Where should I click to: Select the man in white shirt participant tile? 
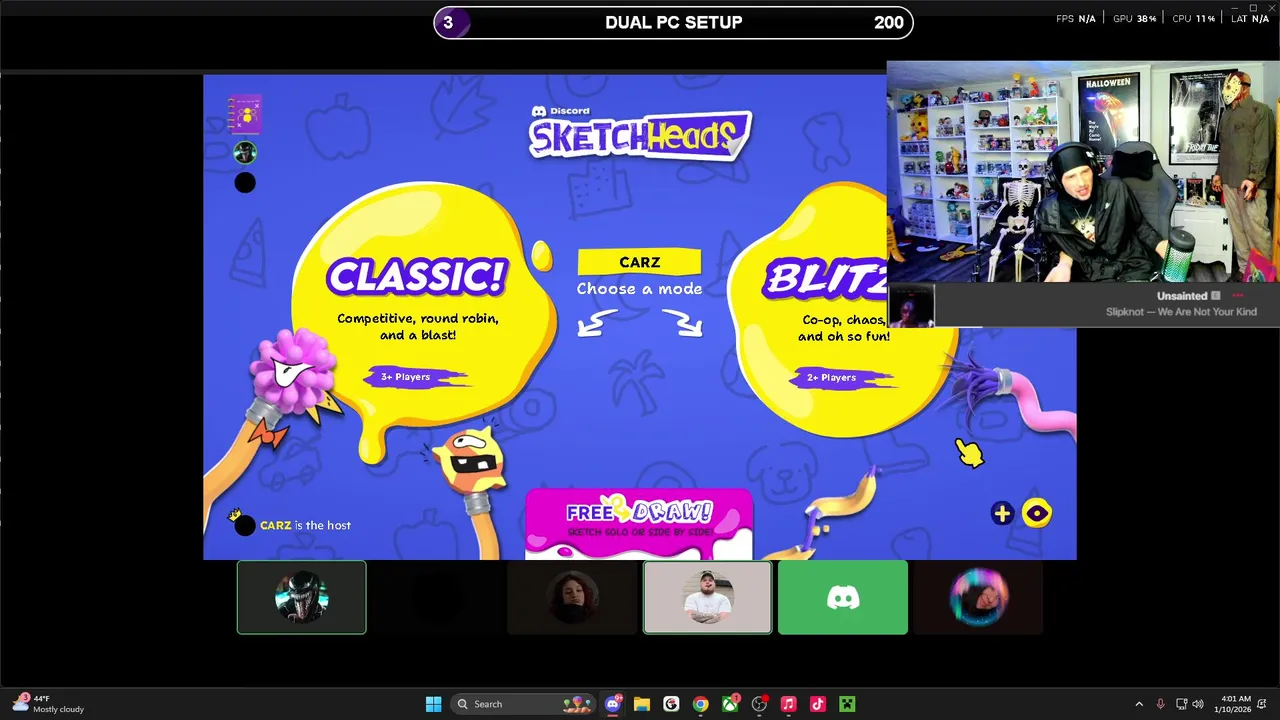707,597
